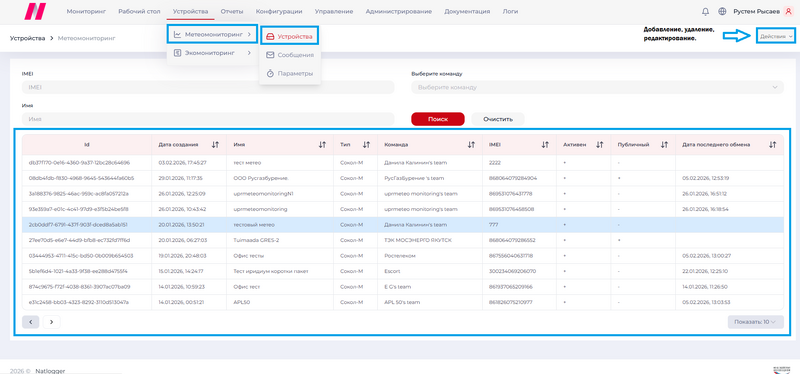The height and width of the screenshot is (374, 800).
Task: Click last exchange date "05.02.2026, 12:53:19"
Action: pyautogui.click(x=730, y=178)
